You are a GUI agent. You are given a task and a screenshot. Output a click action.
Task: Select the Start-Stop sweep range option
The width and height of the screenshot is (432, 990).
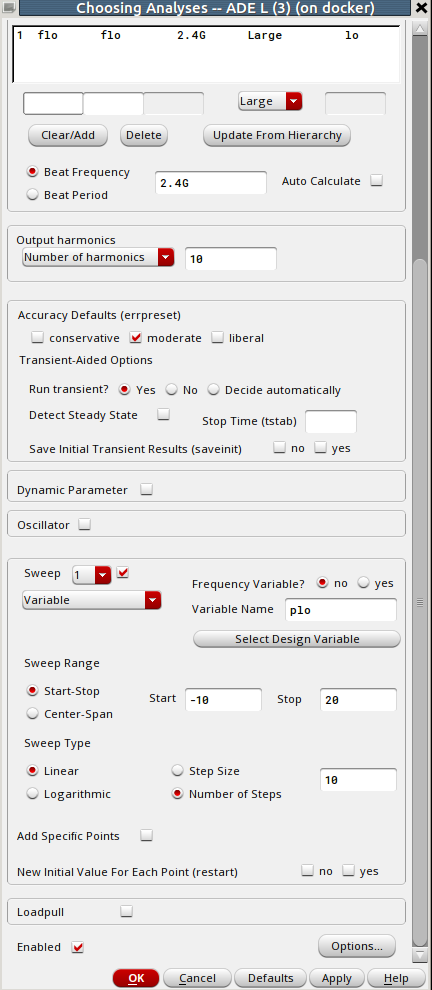[33, 691]
